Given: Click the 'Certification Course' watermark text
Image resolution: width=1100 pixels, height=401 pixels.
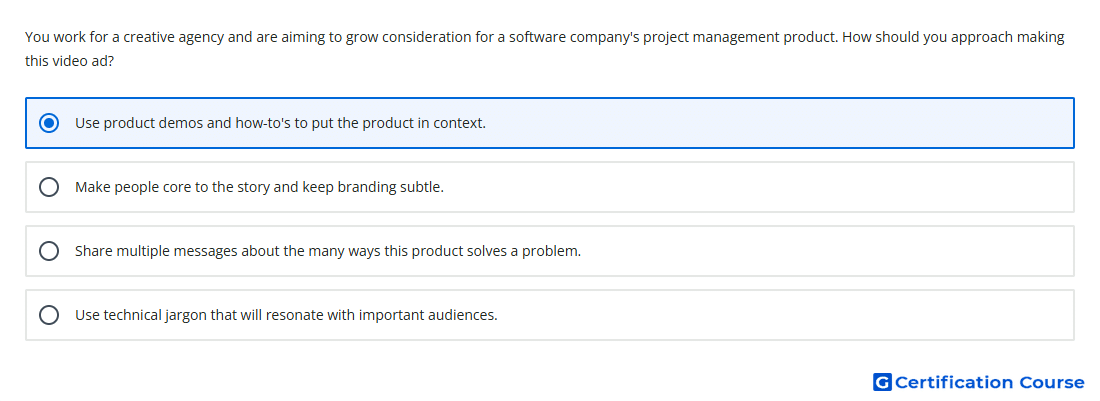Looking at the screenshot, I should (x=989, y=382).
